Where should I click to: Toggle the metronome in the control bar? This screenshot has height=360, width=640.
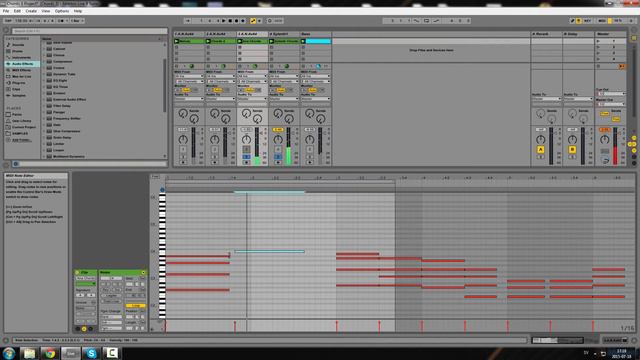[x=62, y=21]
